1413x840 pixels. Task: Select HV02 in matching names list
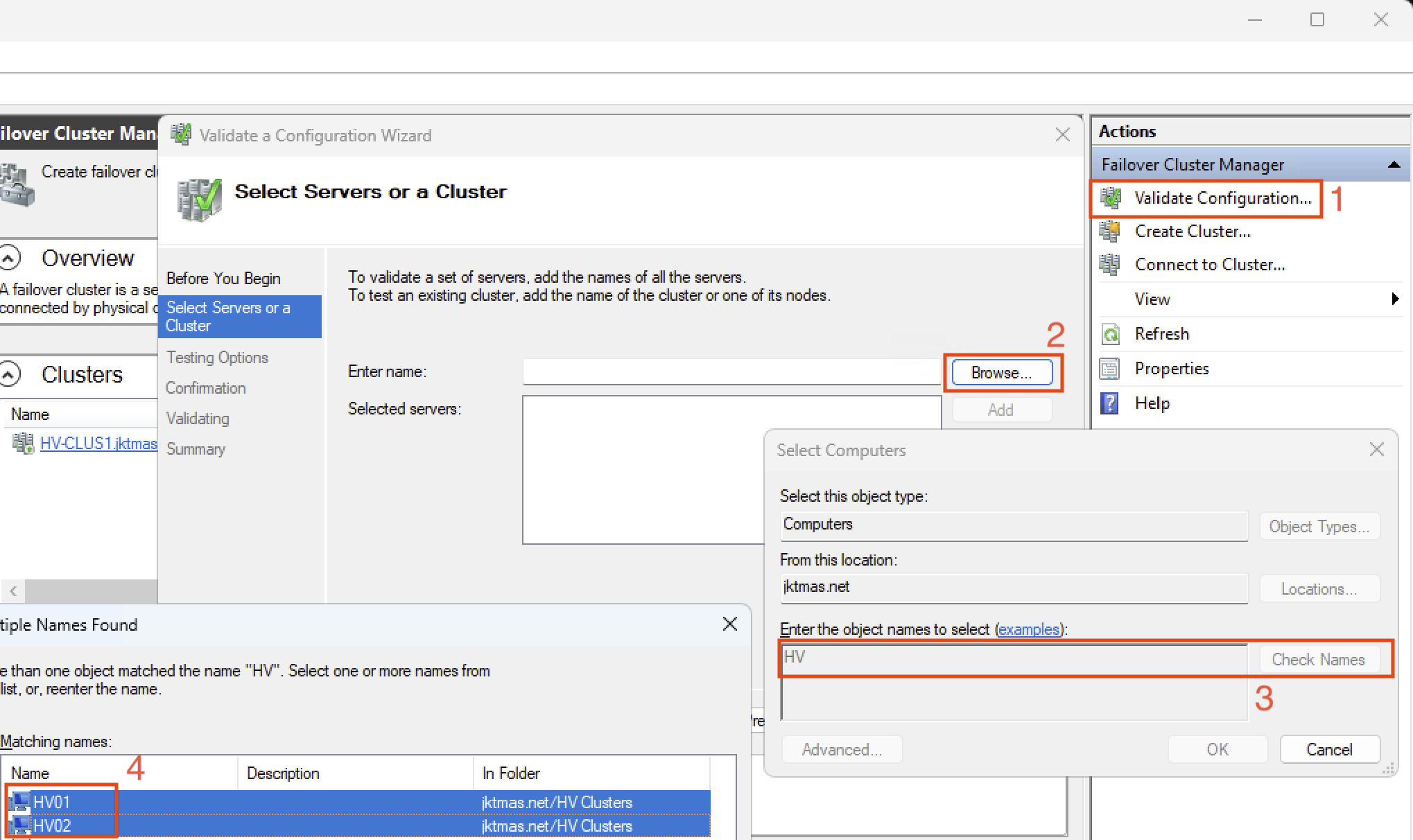[53, 826]
